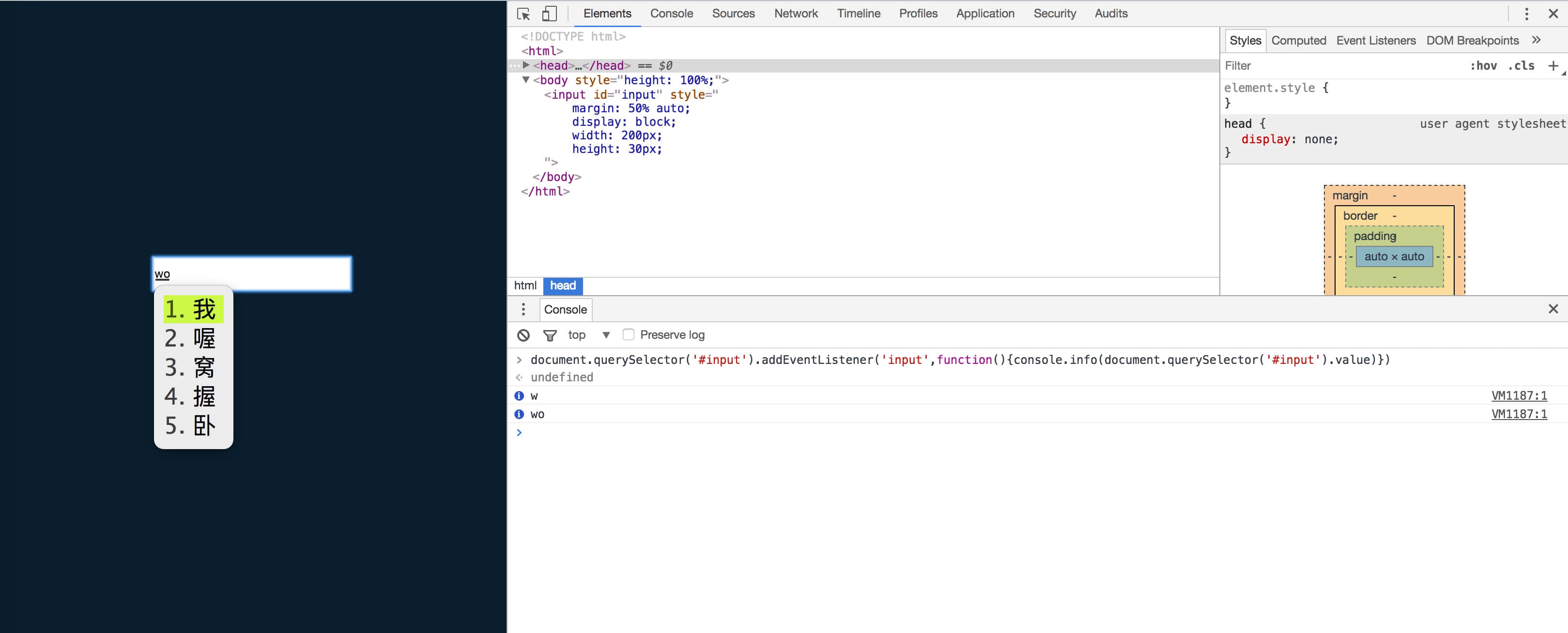Toggle the .cls class editor

1521,66
